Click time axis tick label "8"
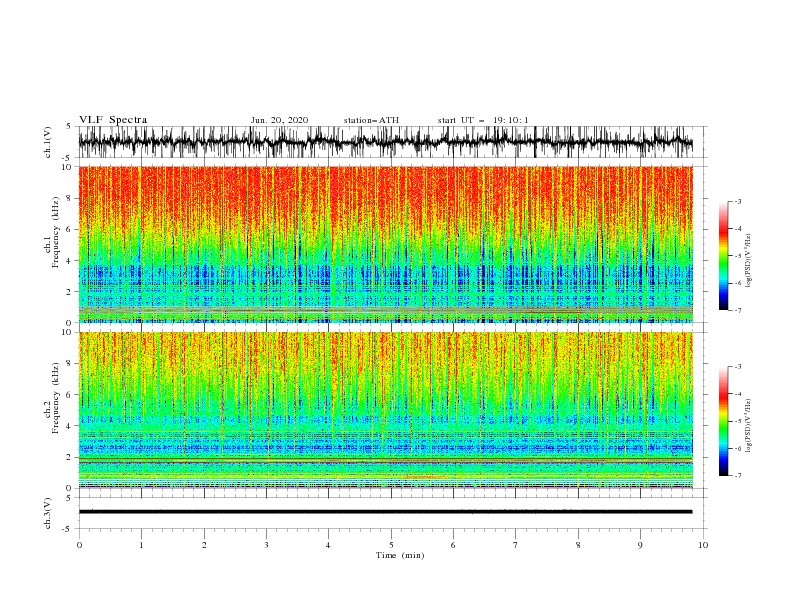The width and height of the screenshot is (792, 612). point(578,545)
